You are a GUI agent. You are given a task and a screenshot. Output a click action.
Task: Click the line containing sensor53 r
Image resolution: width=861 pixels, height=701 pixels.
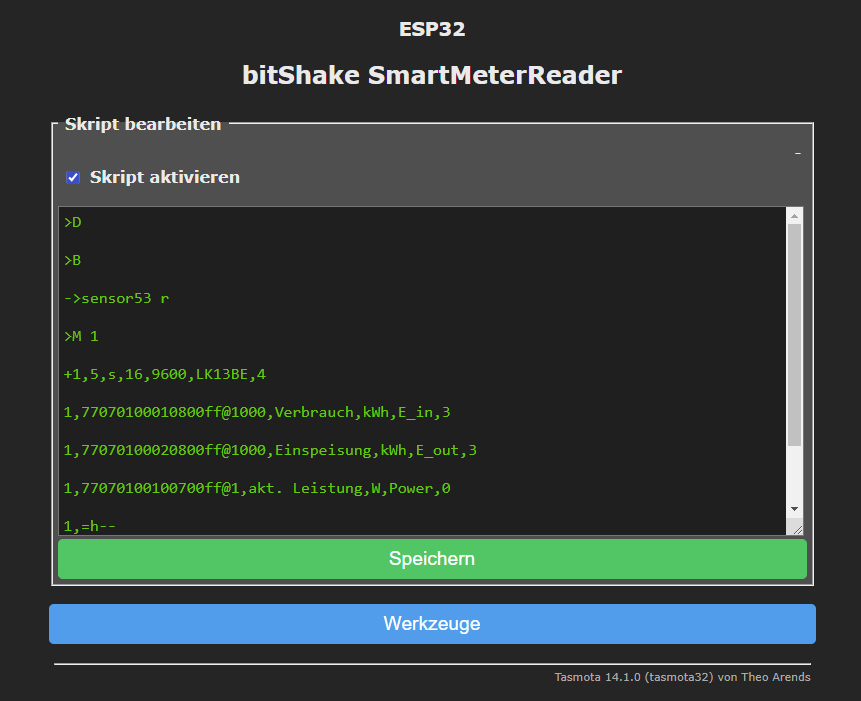114,298
